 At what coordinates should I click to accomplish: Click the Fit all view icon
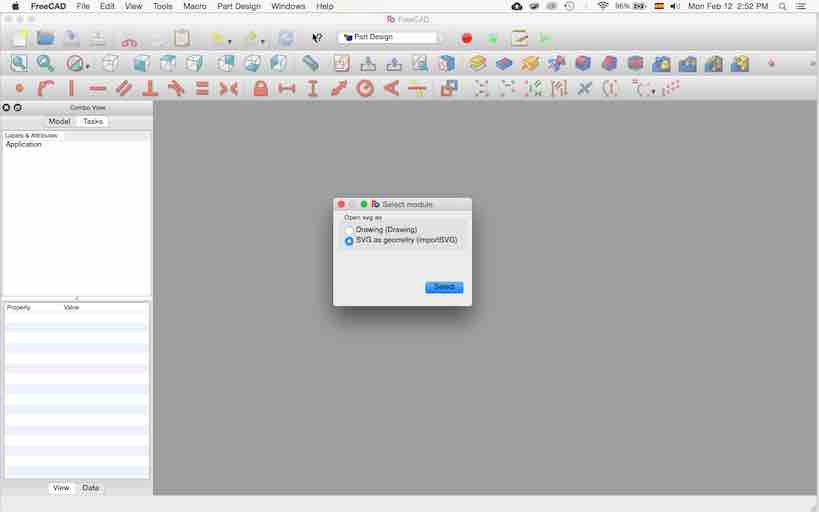click(19, 64)
